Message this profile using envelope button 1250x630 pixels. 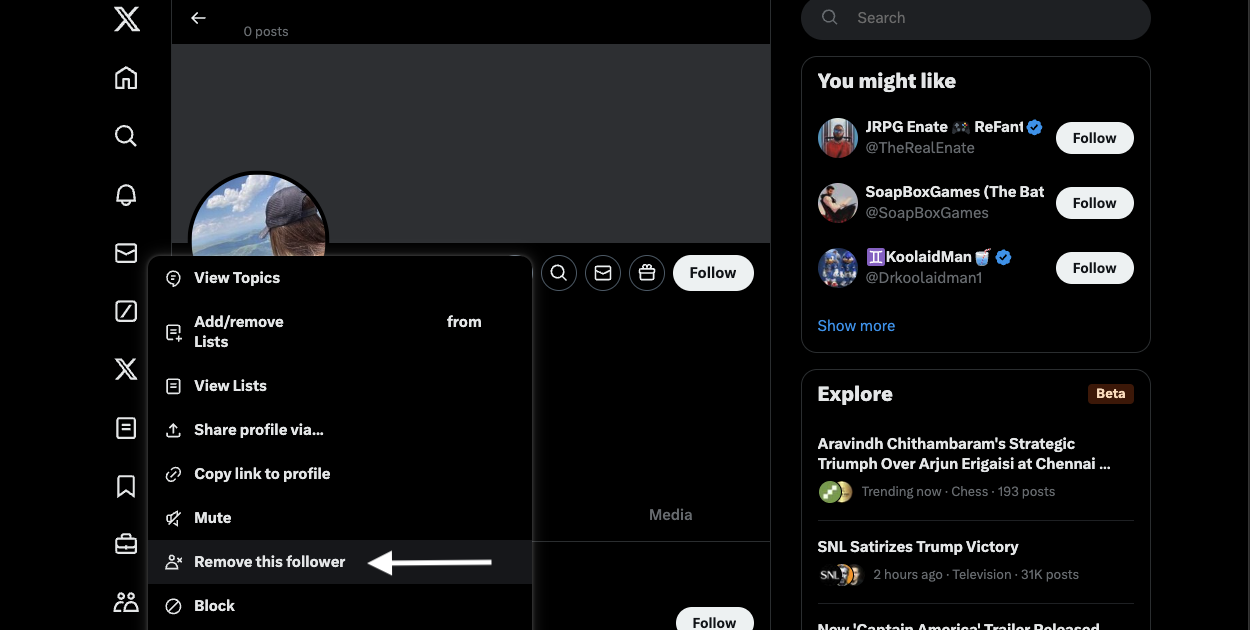click(x=603, y=273)
